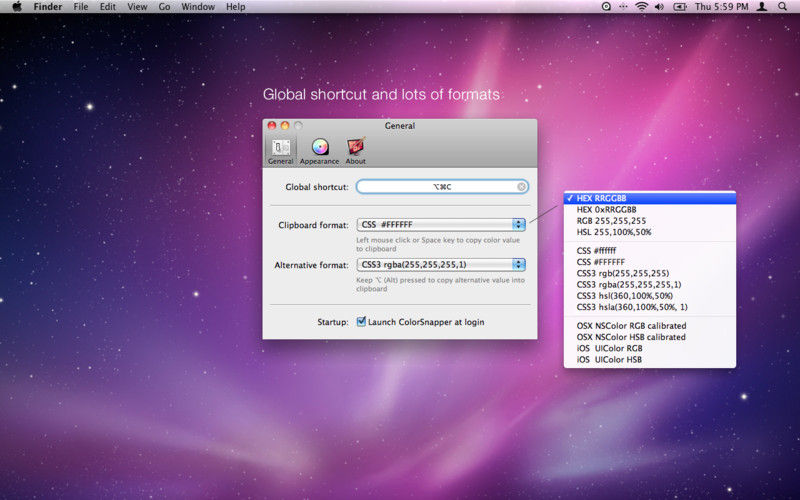Click the Global shortcut recorder field

[x=442, y=187]
